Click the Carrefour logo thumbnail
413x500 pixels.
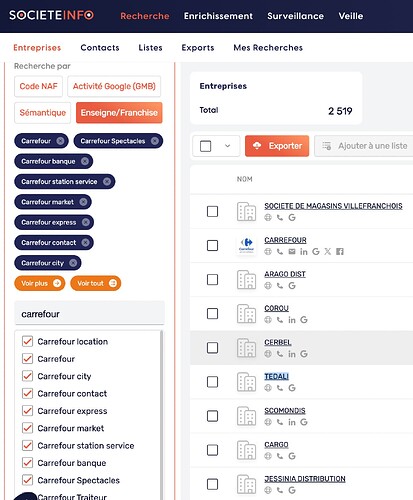point(246,245)
